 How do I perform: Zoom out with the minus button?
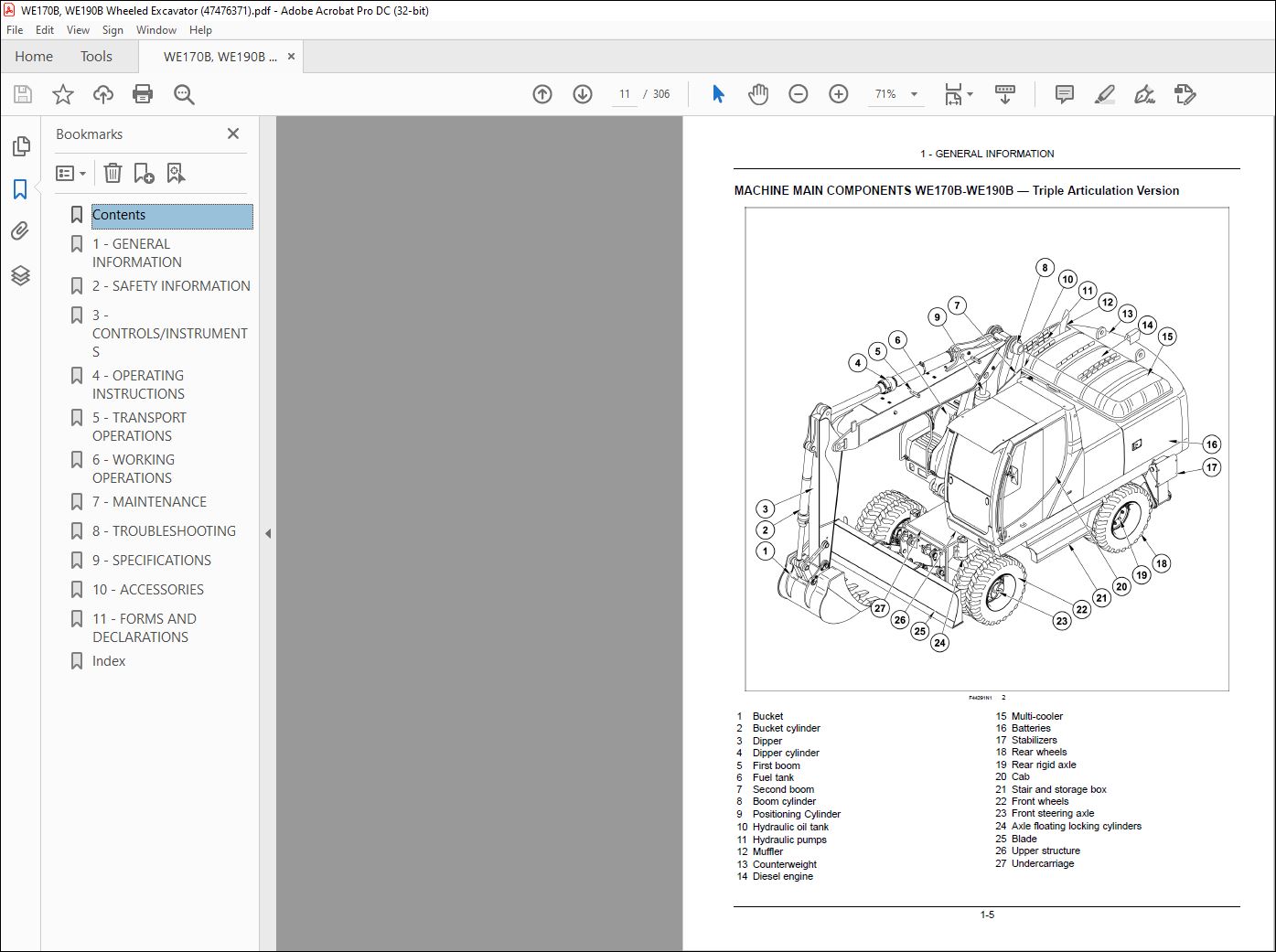799,94
